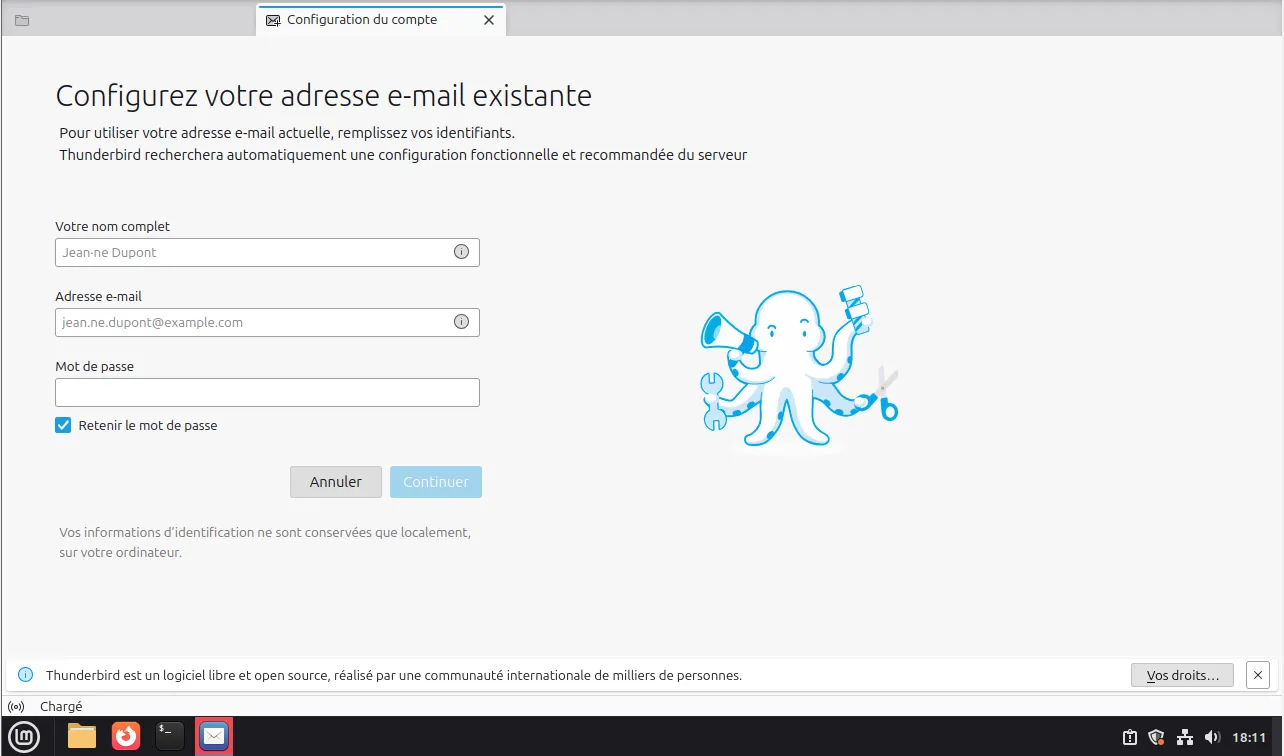Click the Votre nom complet input field
Viewport: 1284px width, 756px height.
coord(250,253)
